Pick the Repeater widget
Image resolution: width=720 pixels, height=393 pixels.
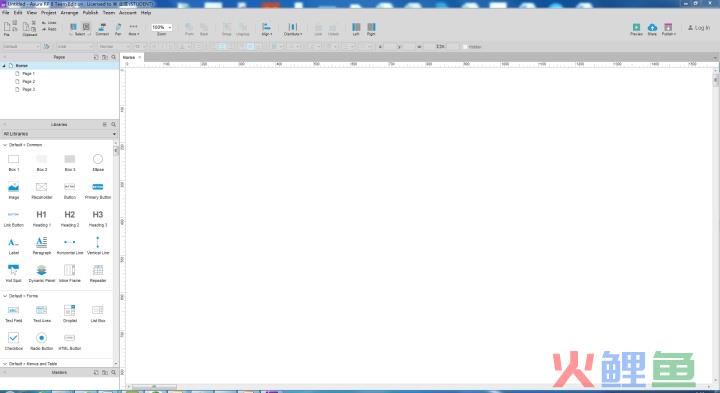point(98,273)
